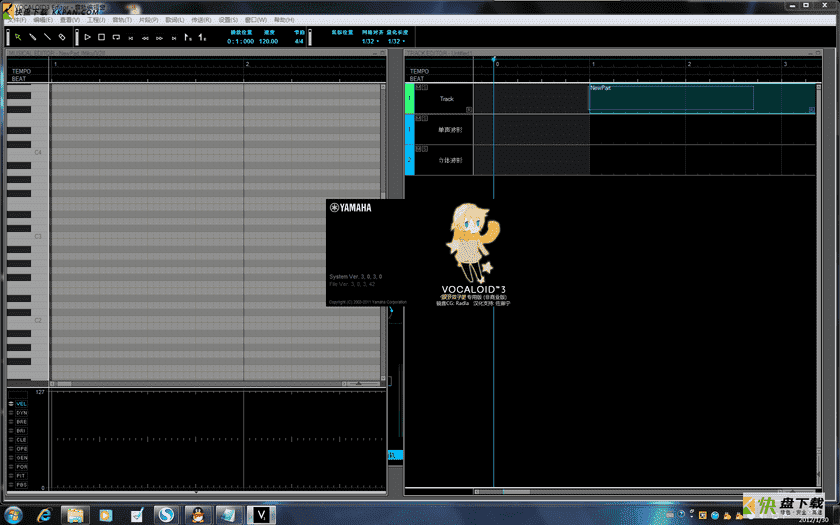Select the eraser tool
This screenshot has width=840, height=525.
62,37
